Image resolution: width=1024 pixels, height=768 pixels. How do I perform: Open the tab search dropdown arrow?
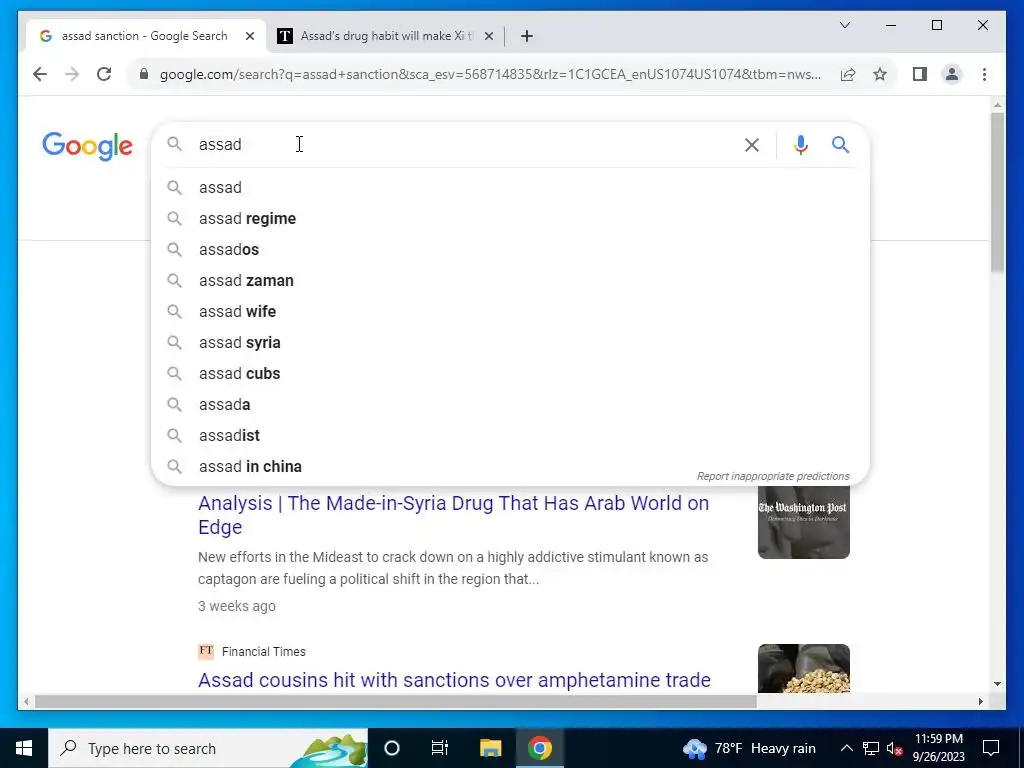tap(844, 25)
